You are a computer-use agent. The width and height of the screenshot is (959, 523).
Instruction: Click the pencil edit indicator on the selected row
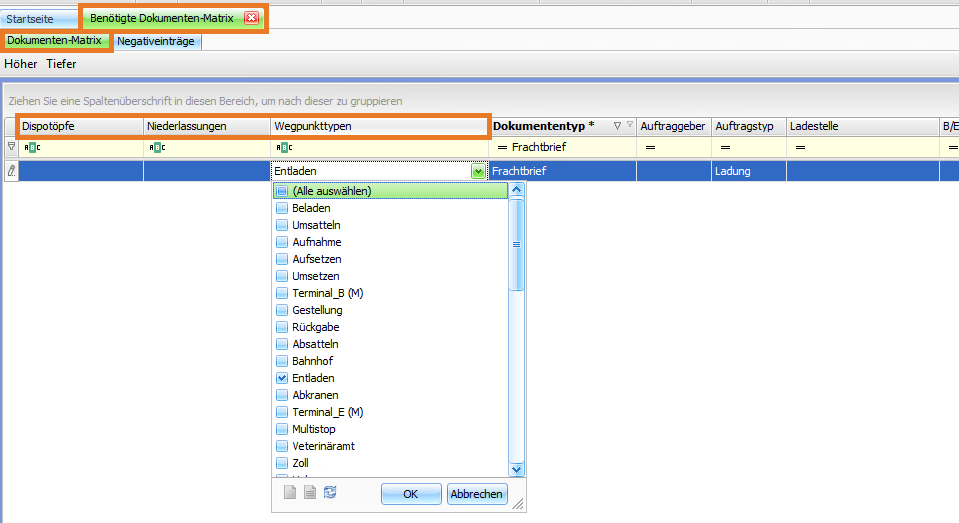coord(11,171)
